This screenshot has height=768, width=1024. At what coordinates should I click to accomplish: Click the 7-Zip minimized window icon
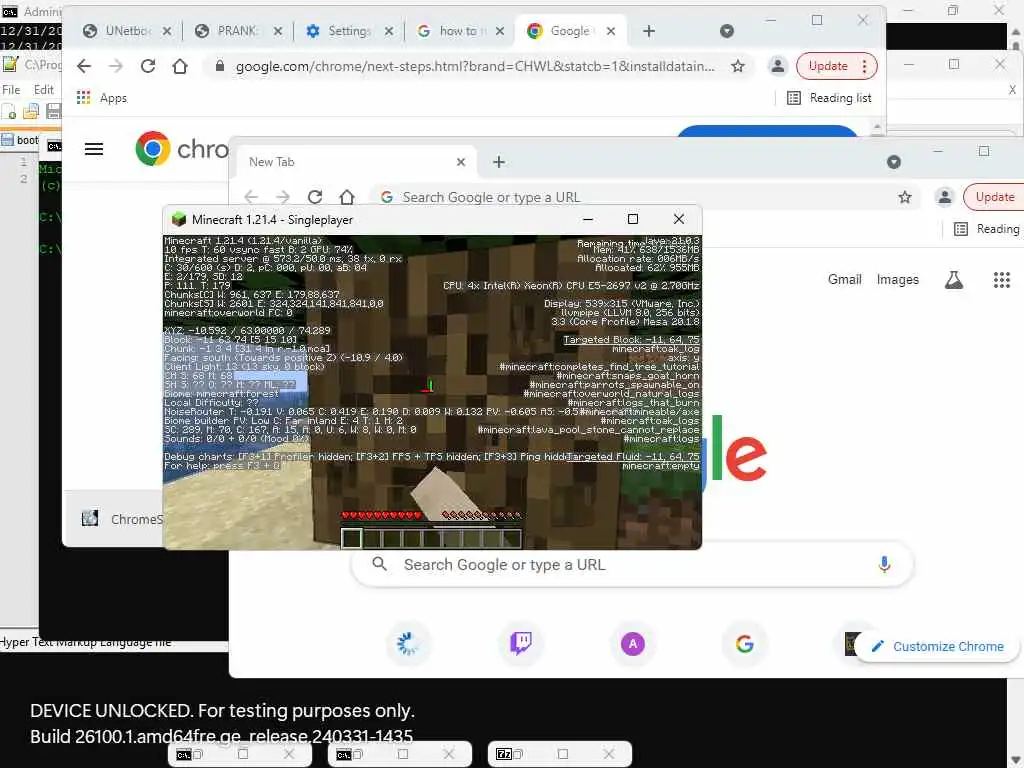click(504, 754)
